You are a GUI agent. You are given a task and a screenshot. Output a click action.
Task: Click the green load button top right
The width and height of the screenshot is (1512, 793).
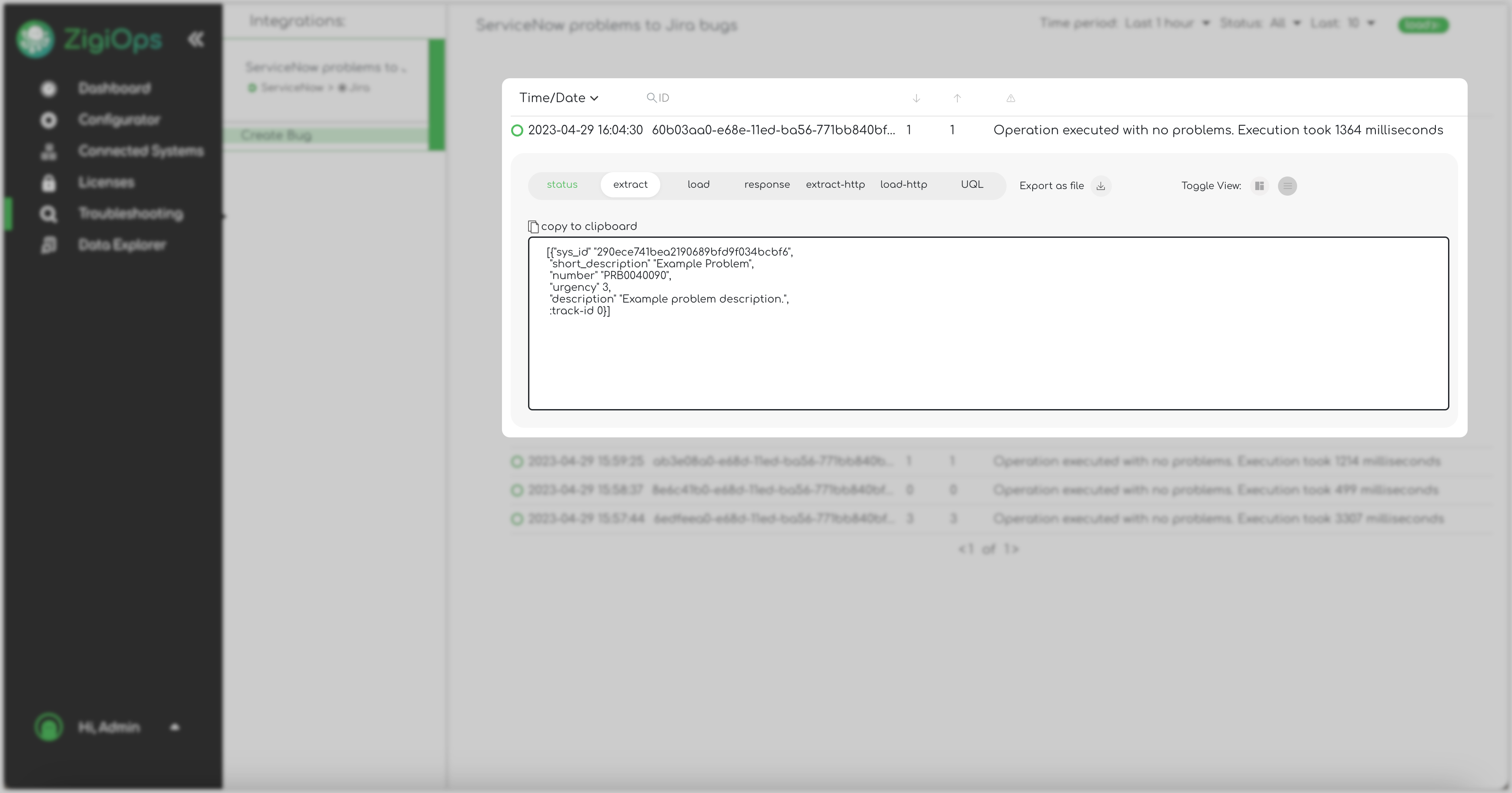(1423, 25)
